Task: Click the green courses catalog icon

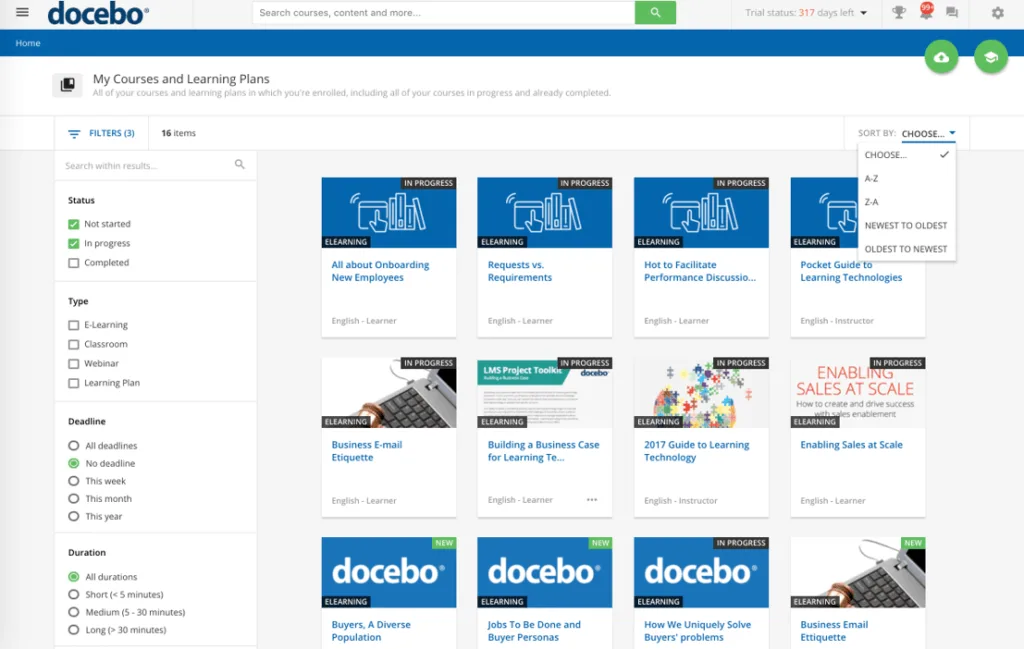Action: (x=990, y=57)
